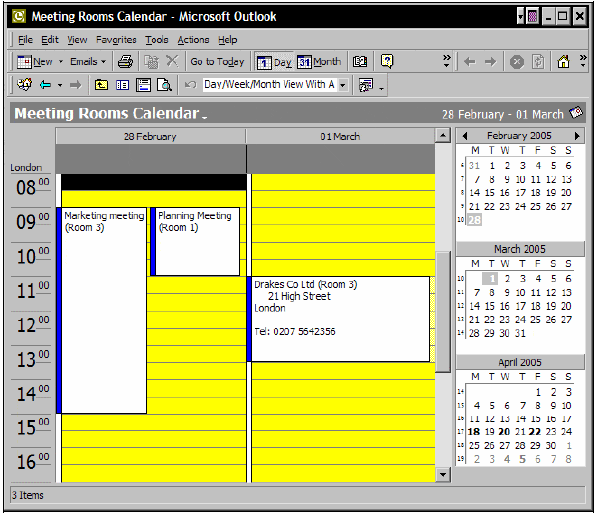Open the Actions menu
Screen dimensions: 595x513
[x=193, y=39]
